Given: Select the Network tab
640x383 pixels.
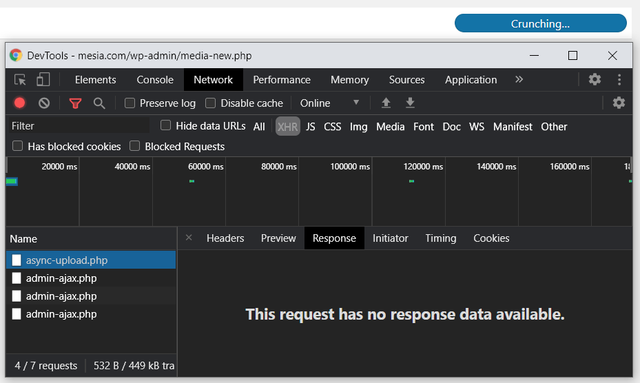Looking at the screenshot, I should pyautogui.click(x=213, y=80).
